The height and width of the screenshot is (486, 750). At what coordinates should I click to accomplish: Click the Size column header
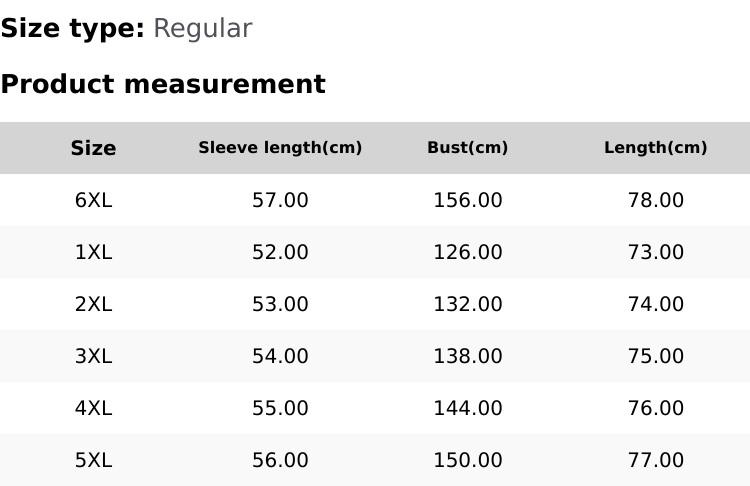(93, 148)
